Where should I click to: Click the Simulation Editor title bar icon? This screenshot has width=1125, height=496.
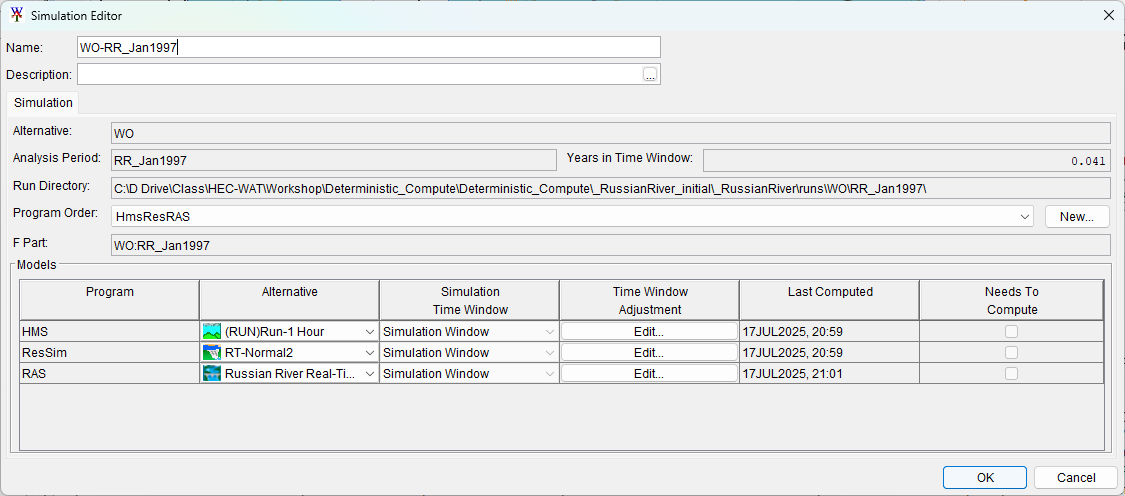click(15, 15)
